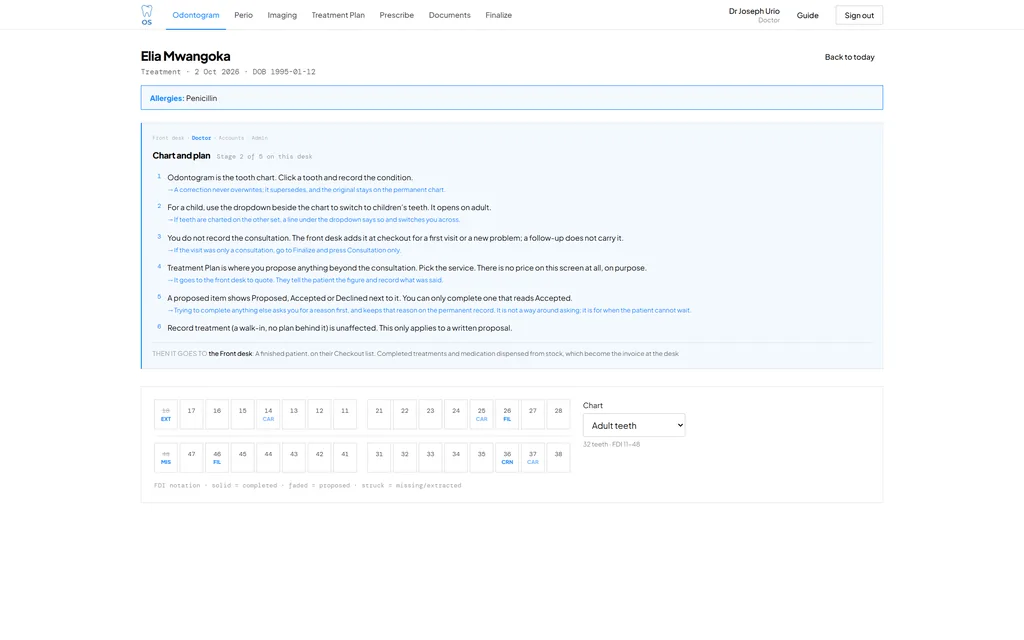The image size is (1024, 640).
Task: Select tooth 25 marked CAR
Action: [481, 414]
